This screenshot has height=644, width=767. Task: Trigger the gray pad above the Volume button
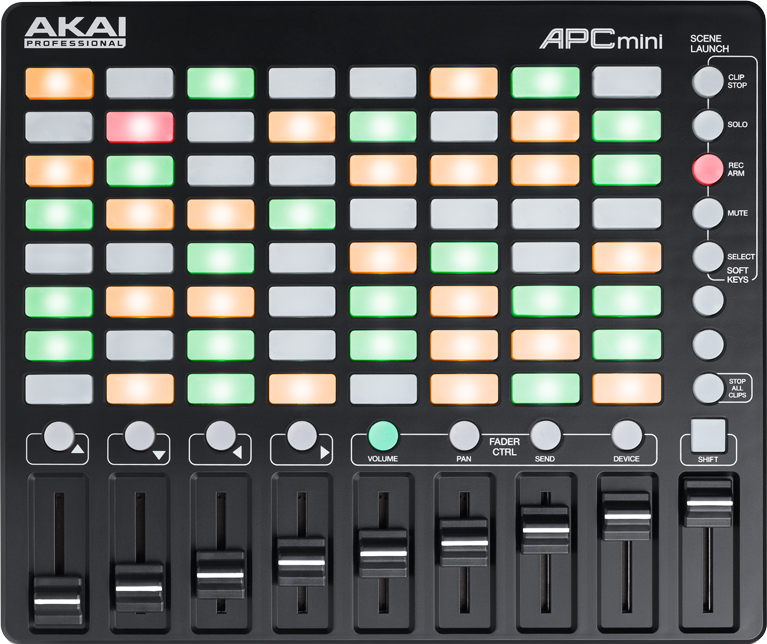tap(383, 390)
